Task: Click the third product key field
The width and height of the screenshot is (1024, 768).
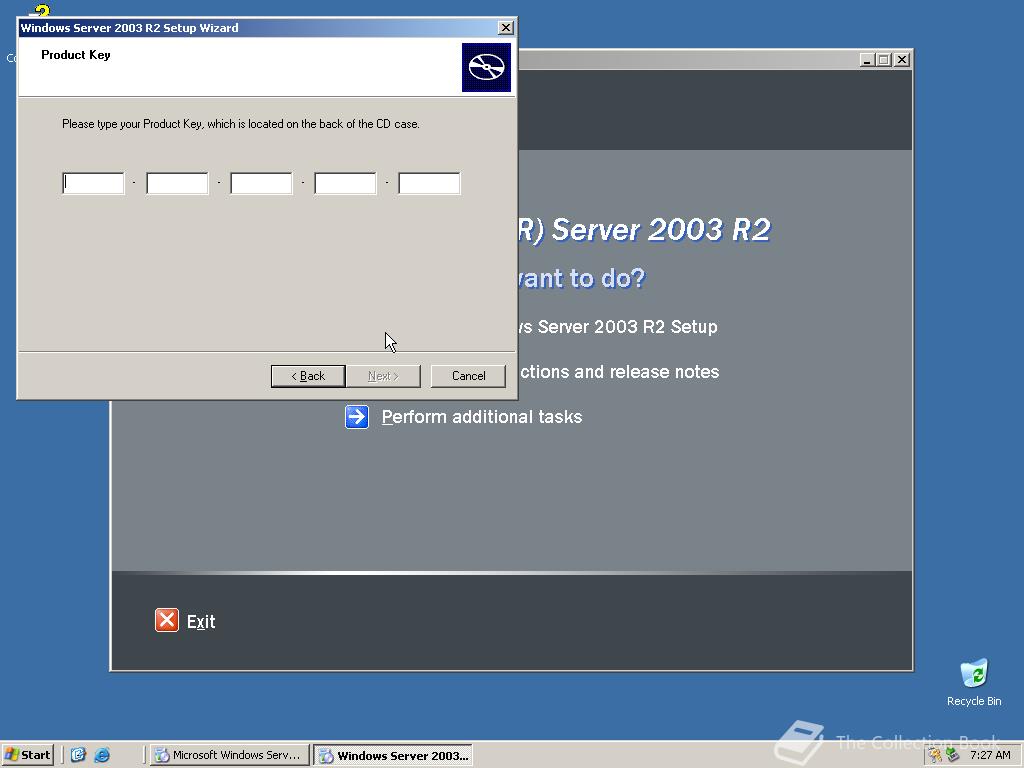Action: [x=261, y=184]
